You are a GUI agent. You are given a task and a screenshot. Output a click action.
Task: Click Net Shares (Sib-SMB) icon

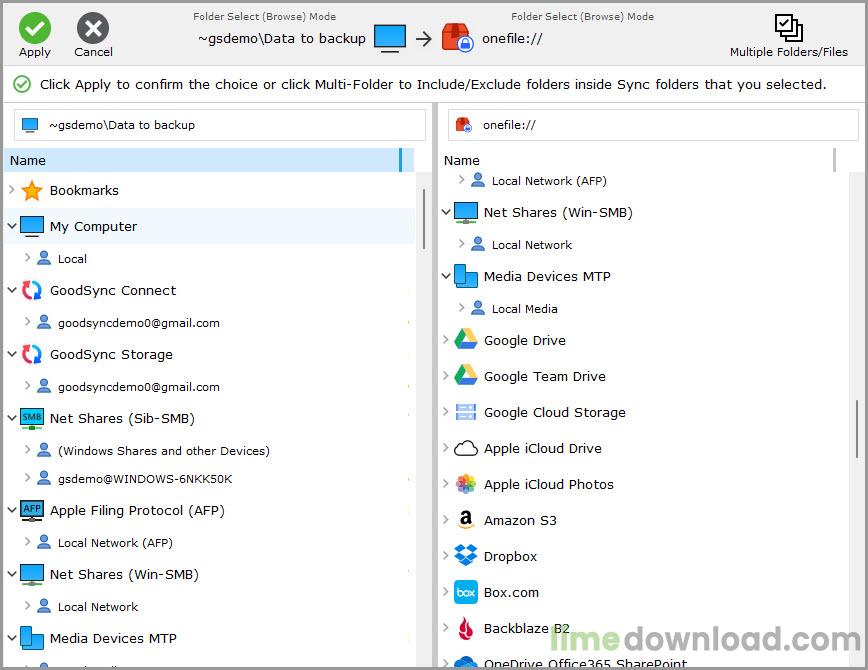pos(32,418)
